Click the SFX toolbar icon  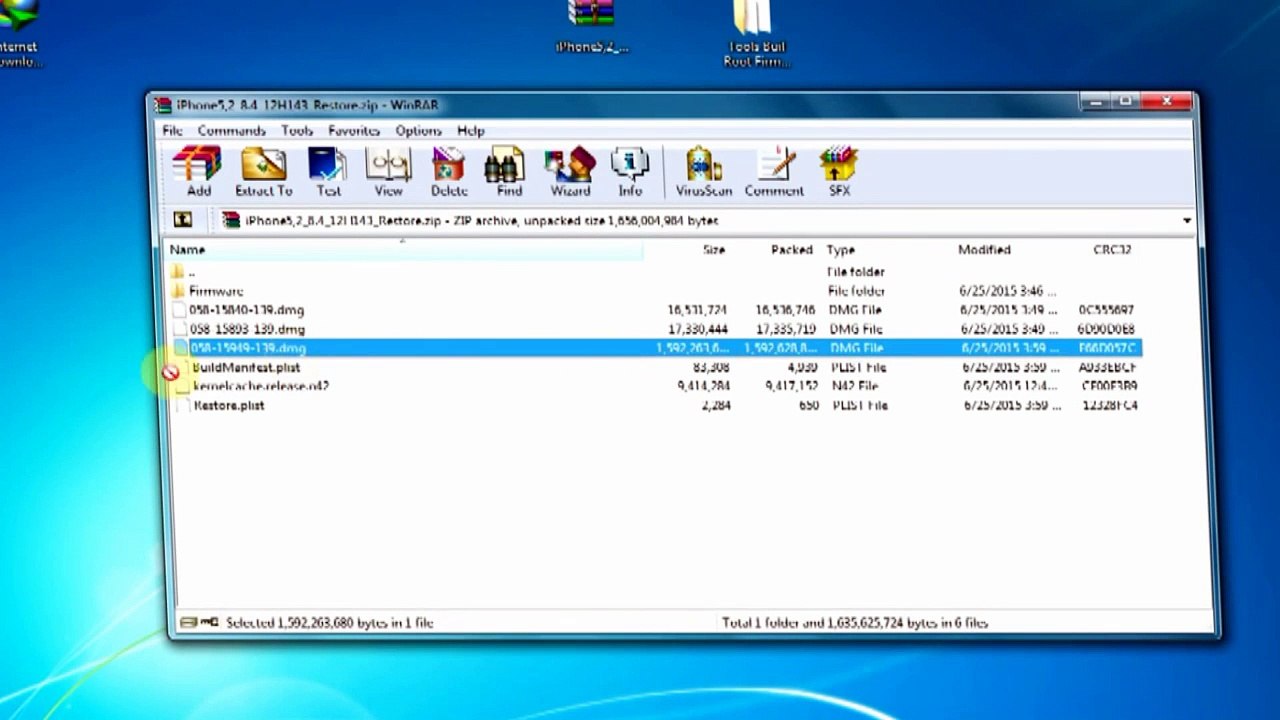tap(839, 172)
